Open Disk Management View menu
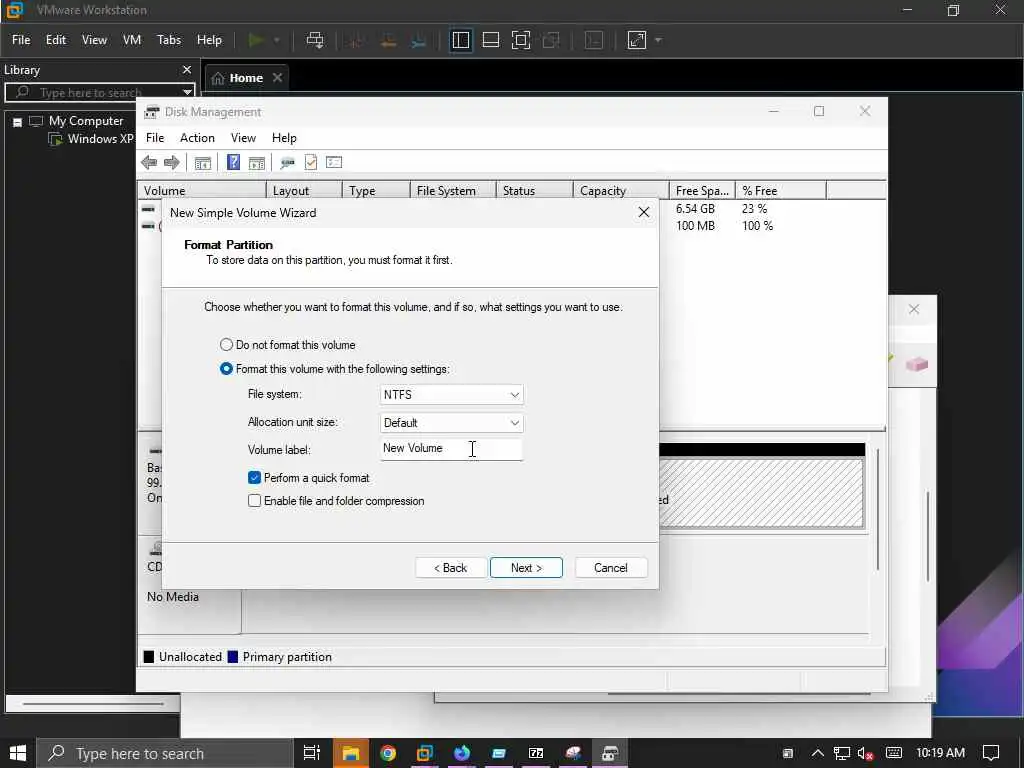Image resolution: width=1024 pixels, height=768 pixels. coord(243,138)
